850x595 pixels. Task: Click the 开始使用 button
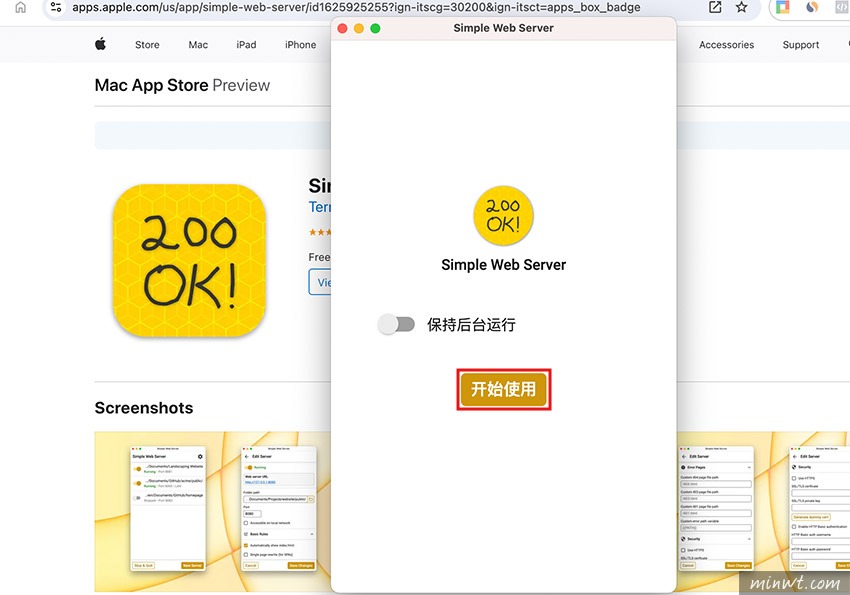(504, 389)
